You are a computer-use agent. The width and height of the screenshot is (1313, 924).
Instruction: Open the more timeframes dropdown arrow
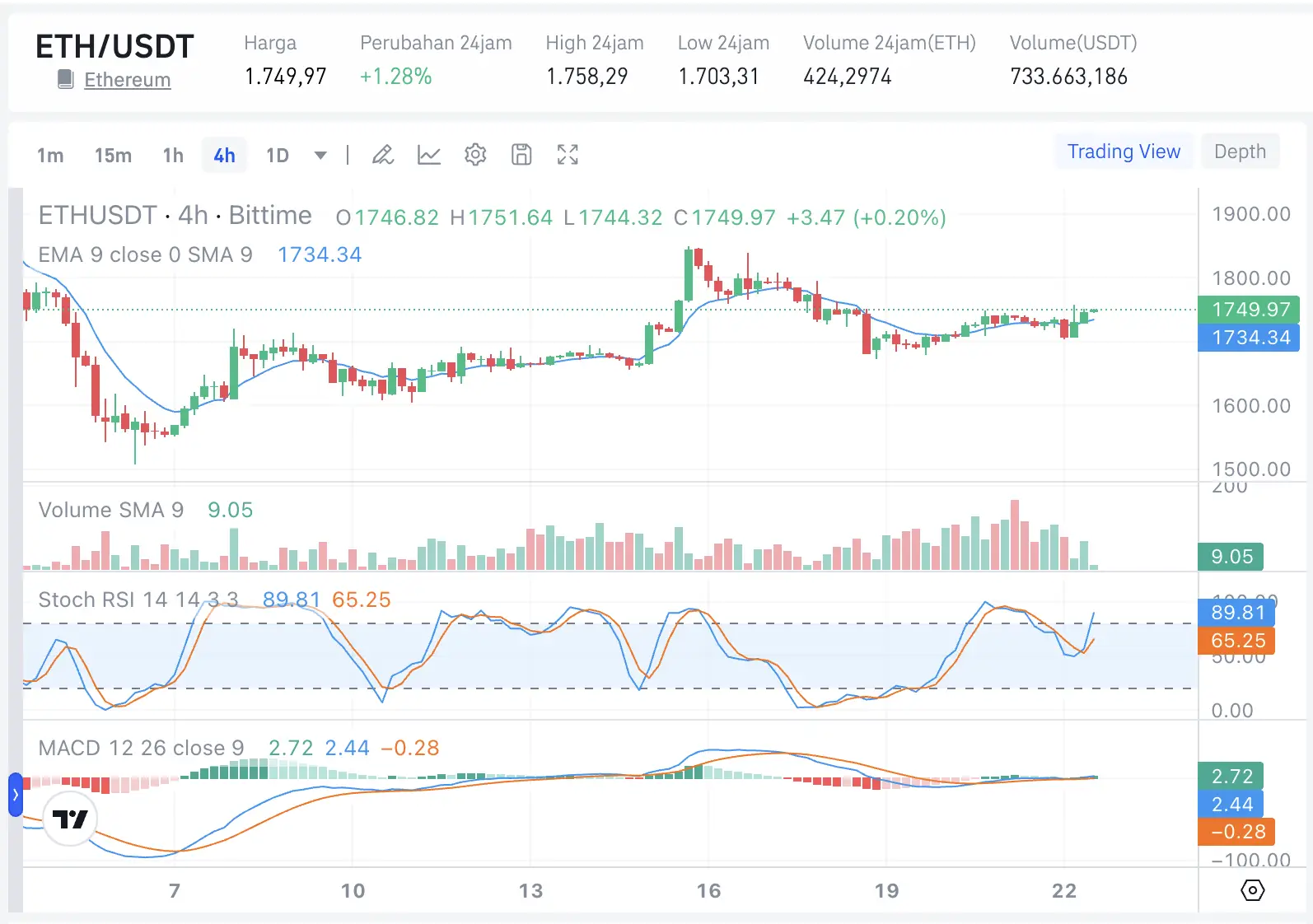pyautogui.click(x=320, y=156)
